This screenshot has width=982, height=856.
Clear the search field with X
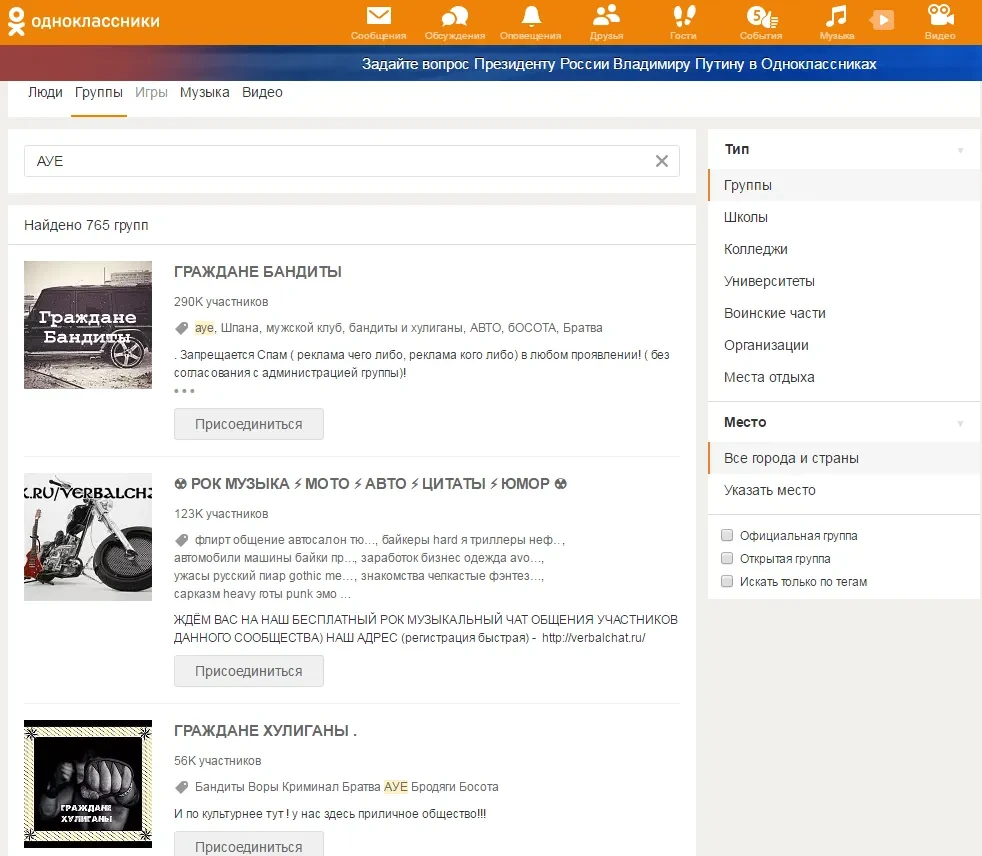click(x=661, y=161)
